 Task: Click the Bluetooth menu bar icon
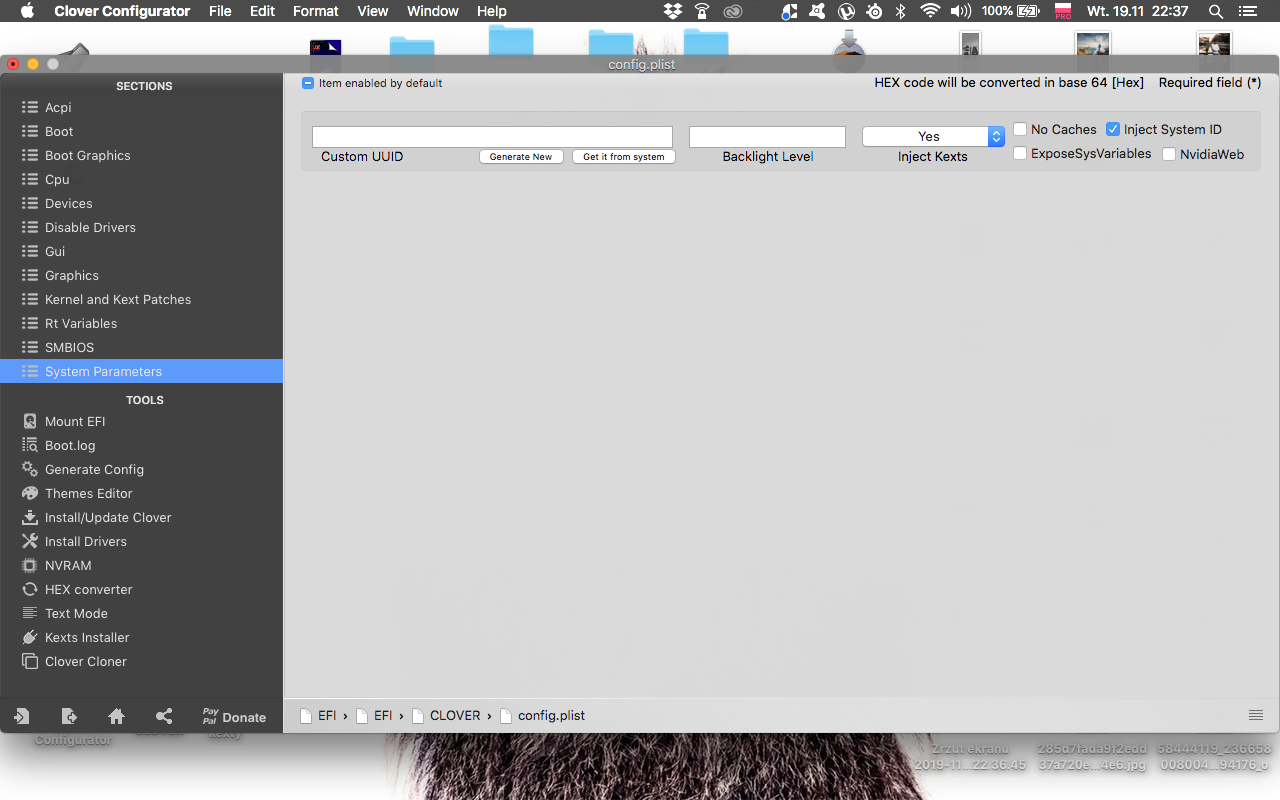coord(901,11)
